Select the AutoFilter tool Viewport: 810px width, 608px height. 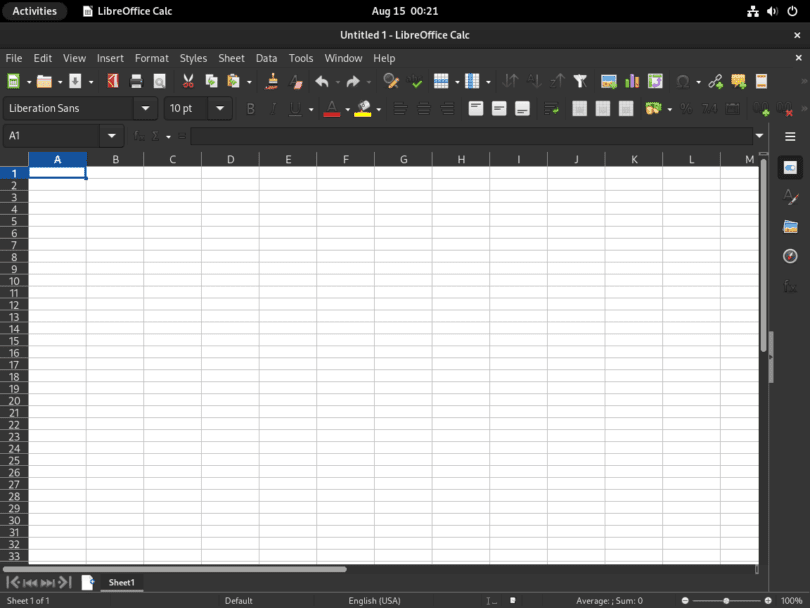[x=581, y=81]
